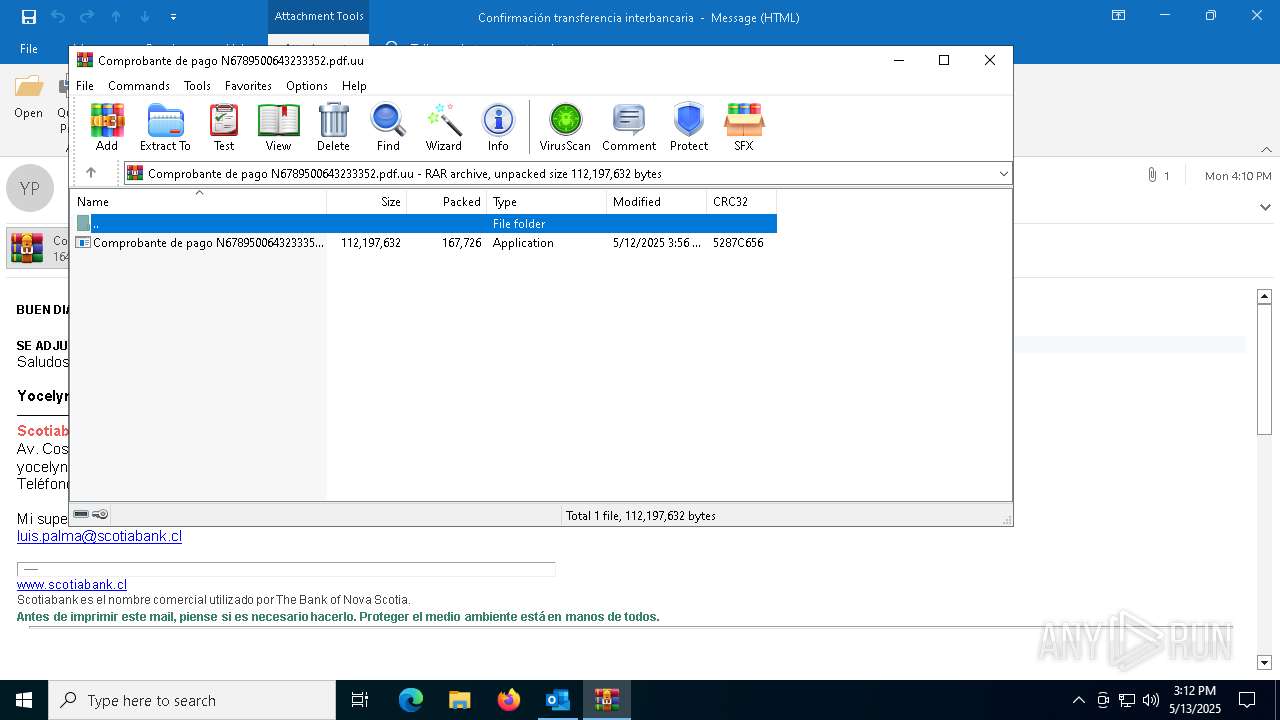Open the Find search tool
Viewport: 1280px width, 720px height.
(x=388, y=127)
